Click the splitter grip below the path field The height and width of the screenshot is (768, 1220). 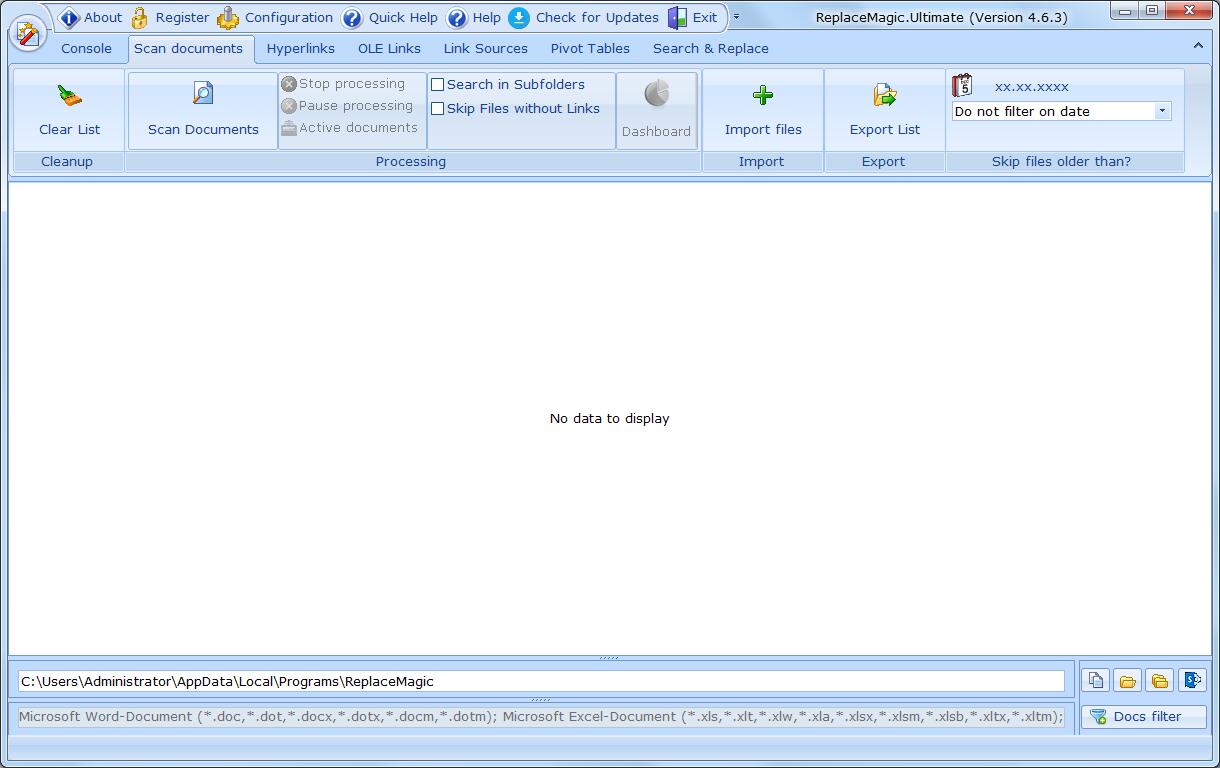(x=541, y=700)
